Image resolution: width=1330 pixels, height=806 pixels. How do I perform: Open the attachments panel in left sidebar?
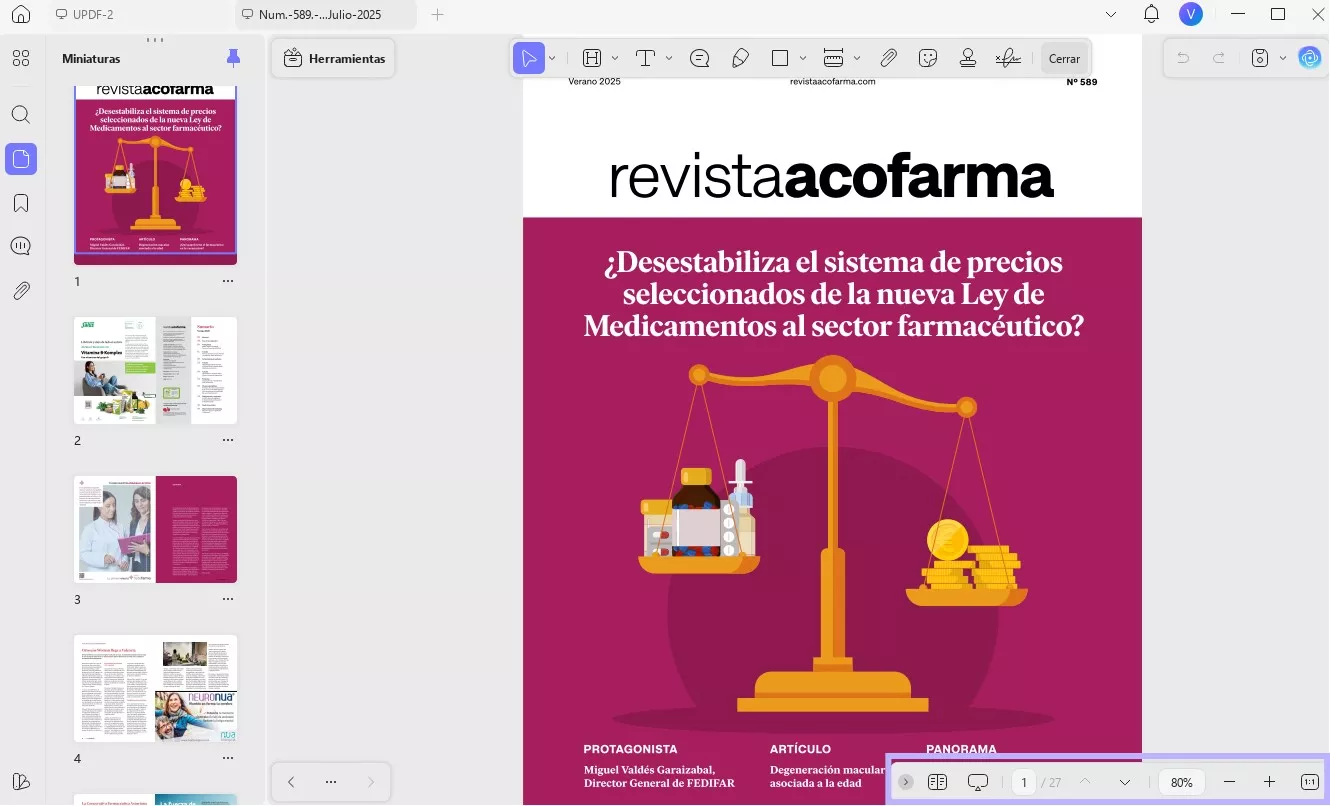tap(21, 291)
